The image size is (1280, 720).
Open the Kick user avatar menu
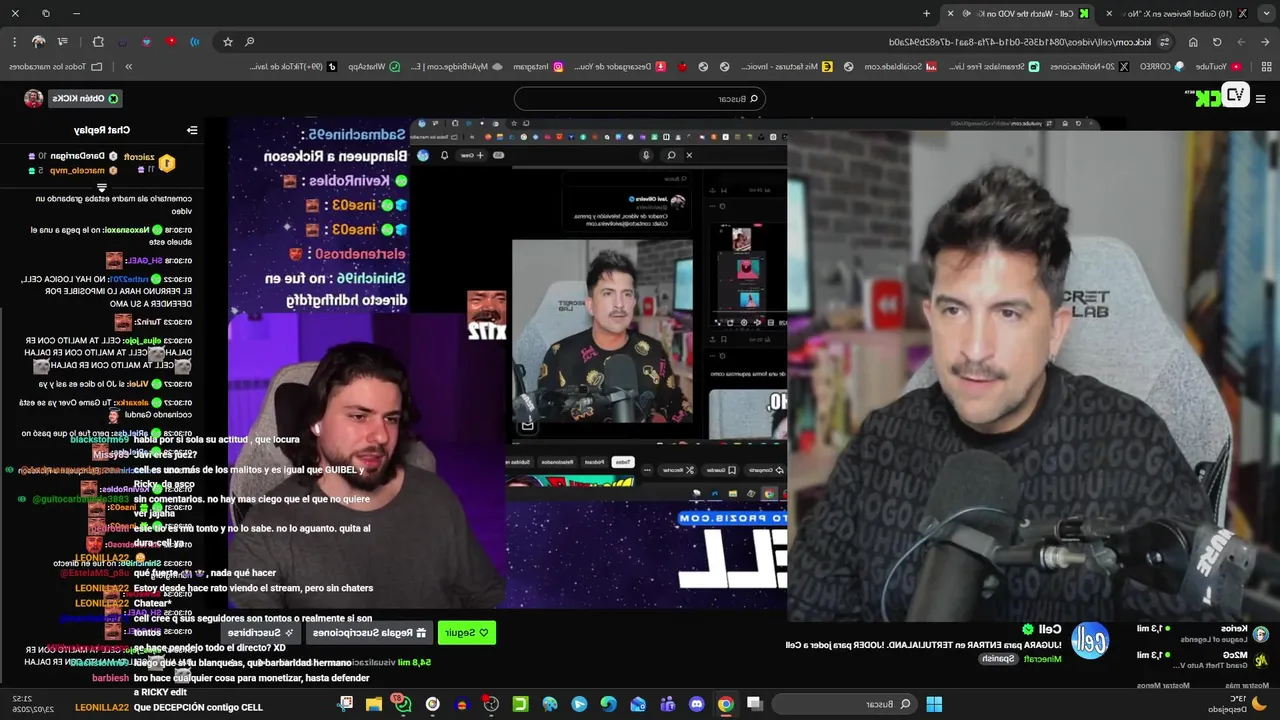[x=33, y=99]
